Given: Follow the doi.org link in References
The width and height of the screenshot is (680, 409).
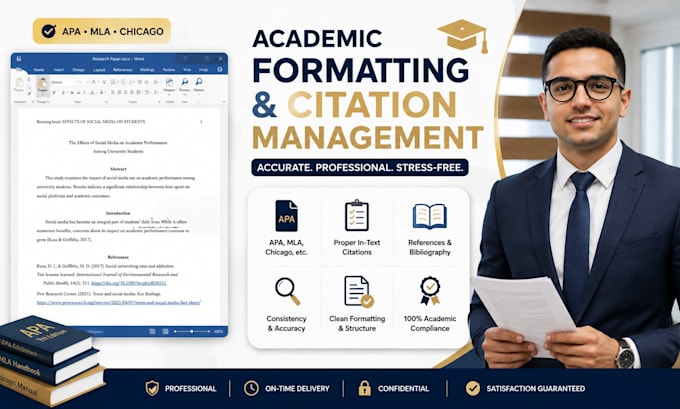Looking at the screenshot, I should tap(129, 283).
